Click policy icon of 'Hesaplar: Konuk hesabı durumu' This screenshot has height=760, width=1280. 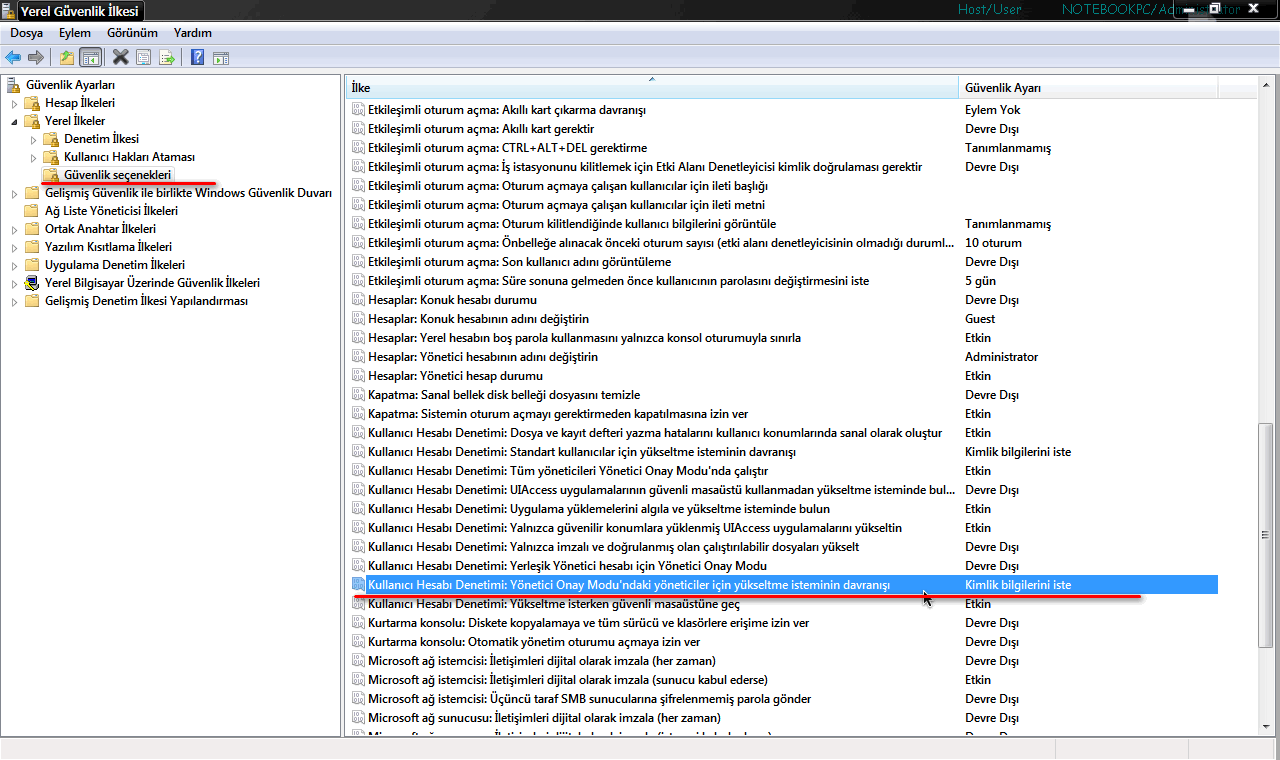point(358,300)
